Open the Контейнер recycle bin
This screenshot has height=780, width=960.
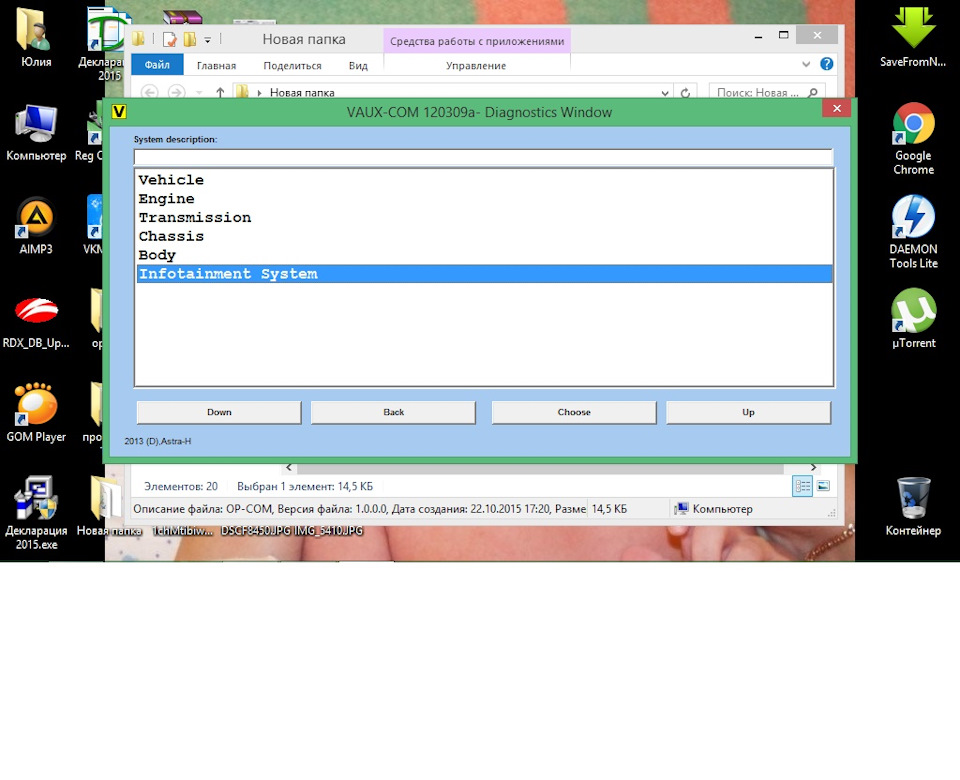pos(913,507)
